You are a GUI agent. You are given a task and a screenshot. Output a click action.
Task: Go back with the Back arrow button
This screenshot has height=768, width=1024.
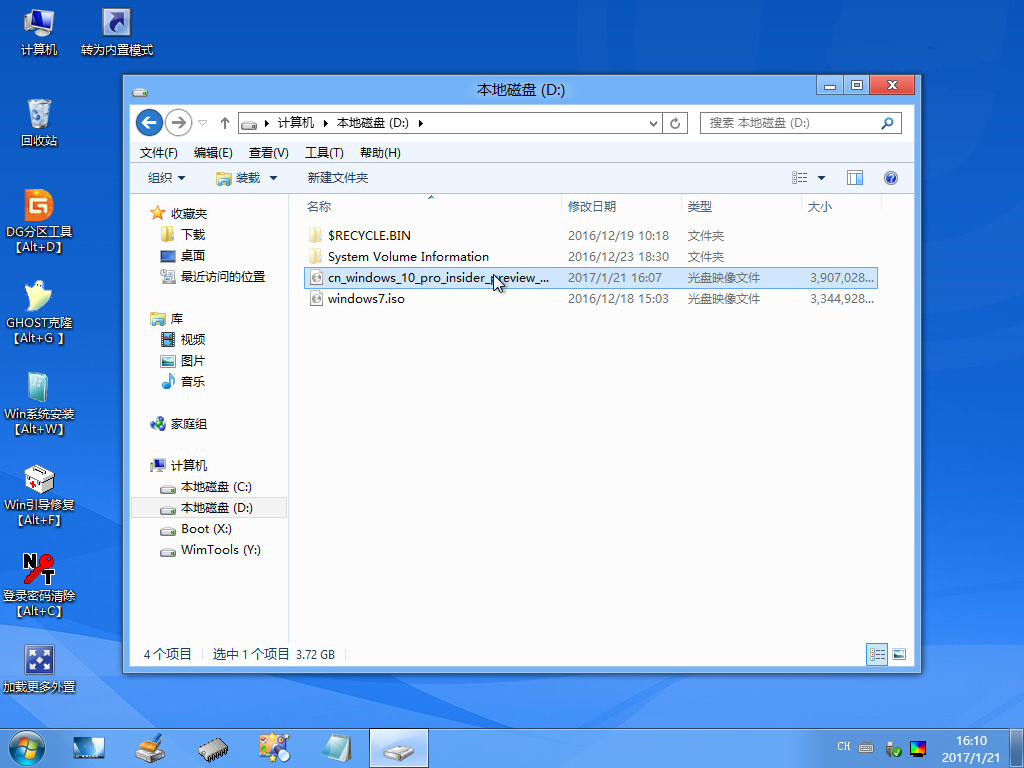click(150, 123)
